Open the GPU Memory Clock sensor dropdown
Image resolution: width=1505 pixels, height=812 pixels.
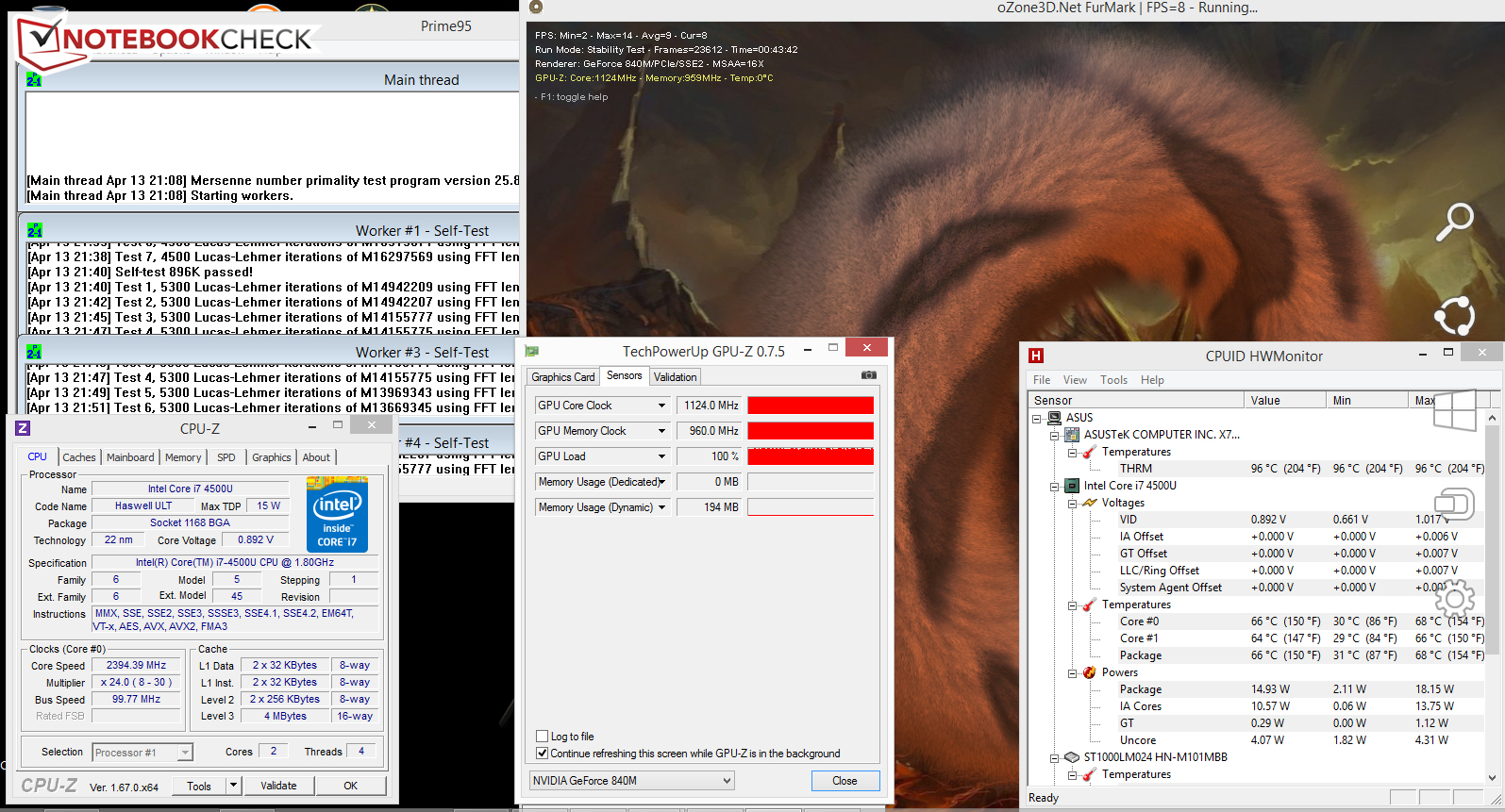point(661,431)
